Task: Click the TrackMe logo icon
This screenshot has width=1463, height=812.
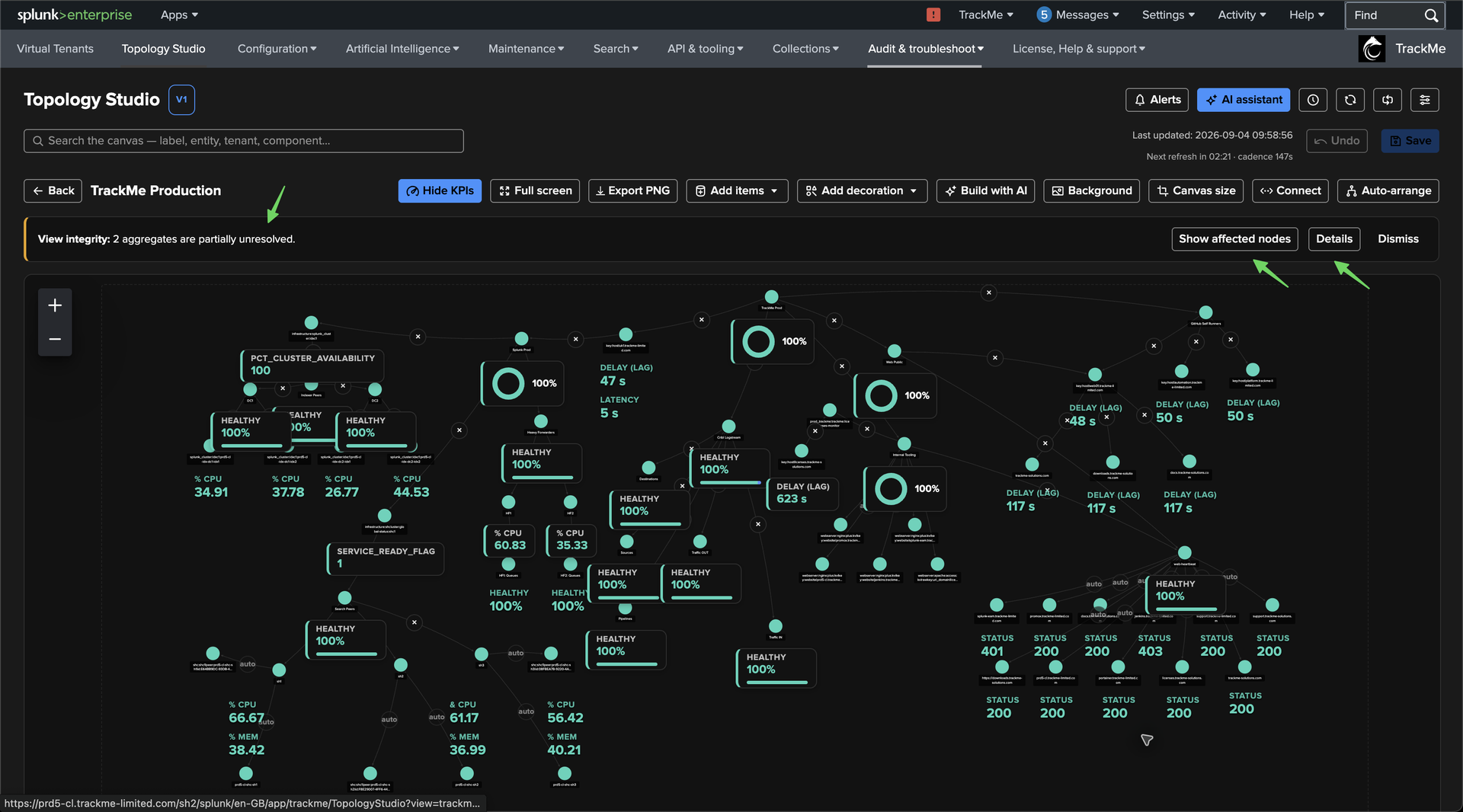Action: [1372, 49]
